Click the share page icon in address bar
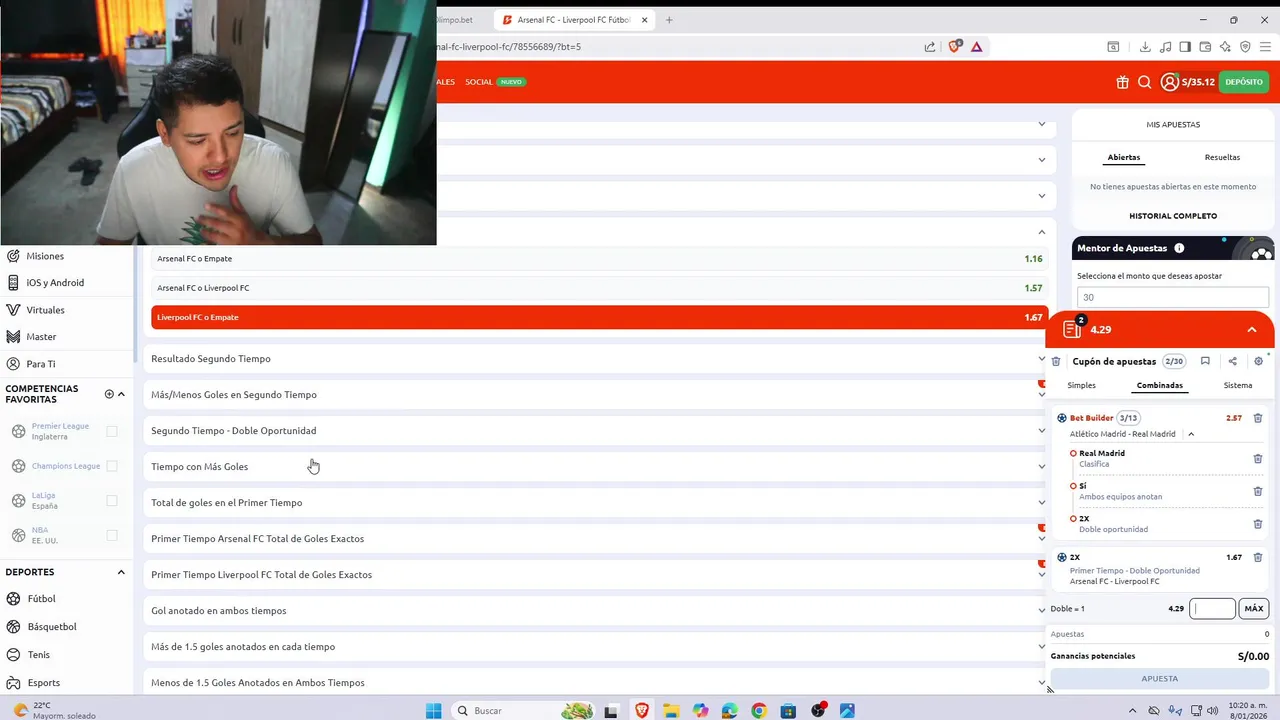 click(930, 46)
